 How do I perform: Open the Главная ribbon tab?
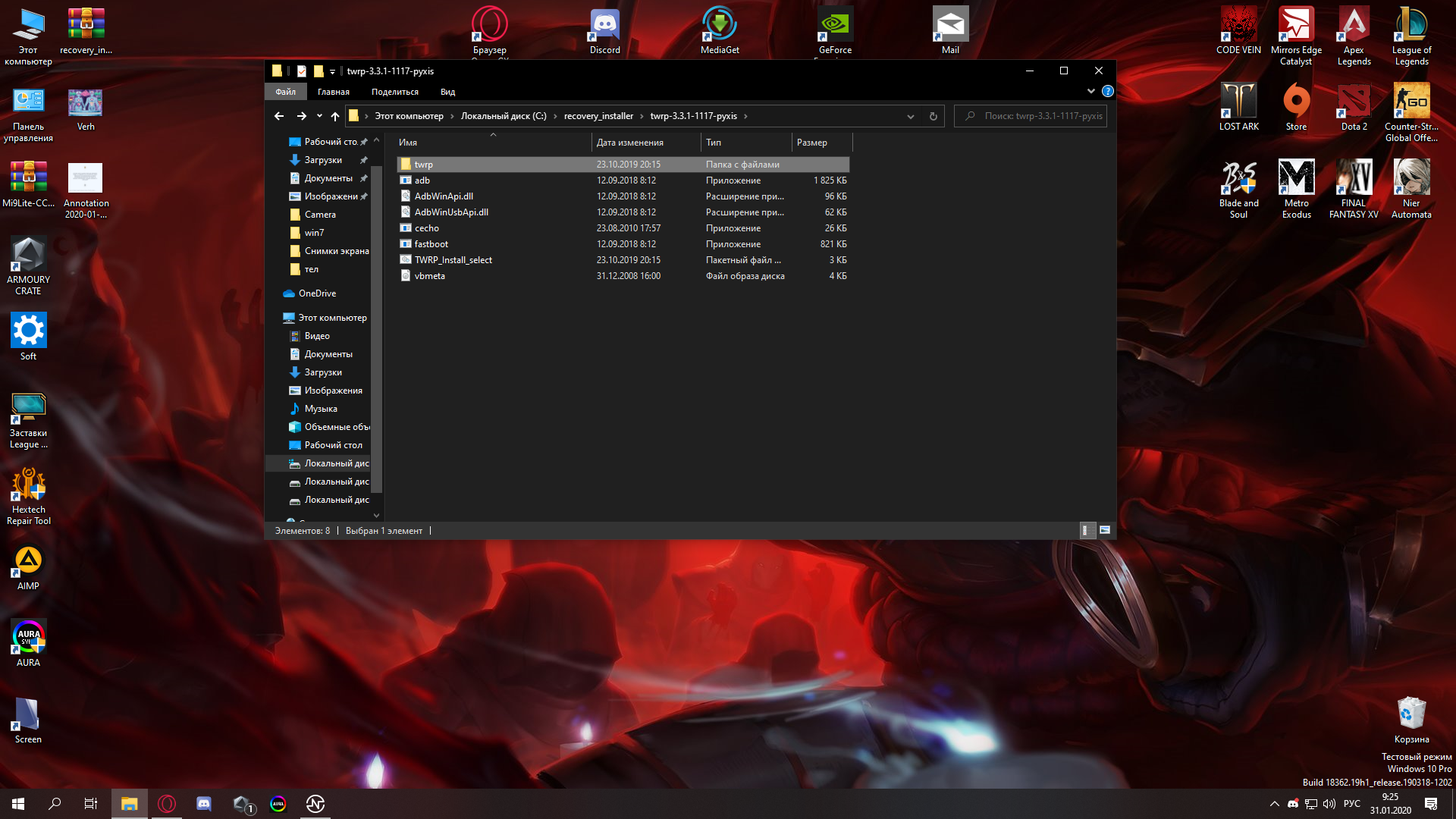[334, 92]
